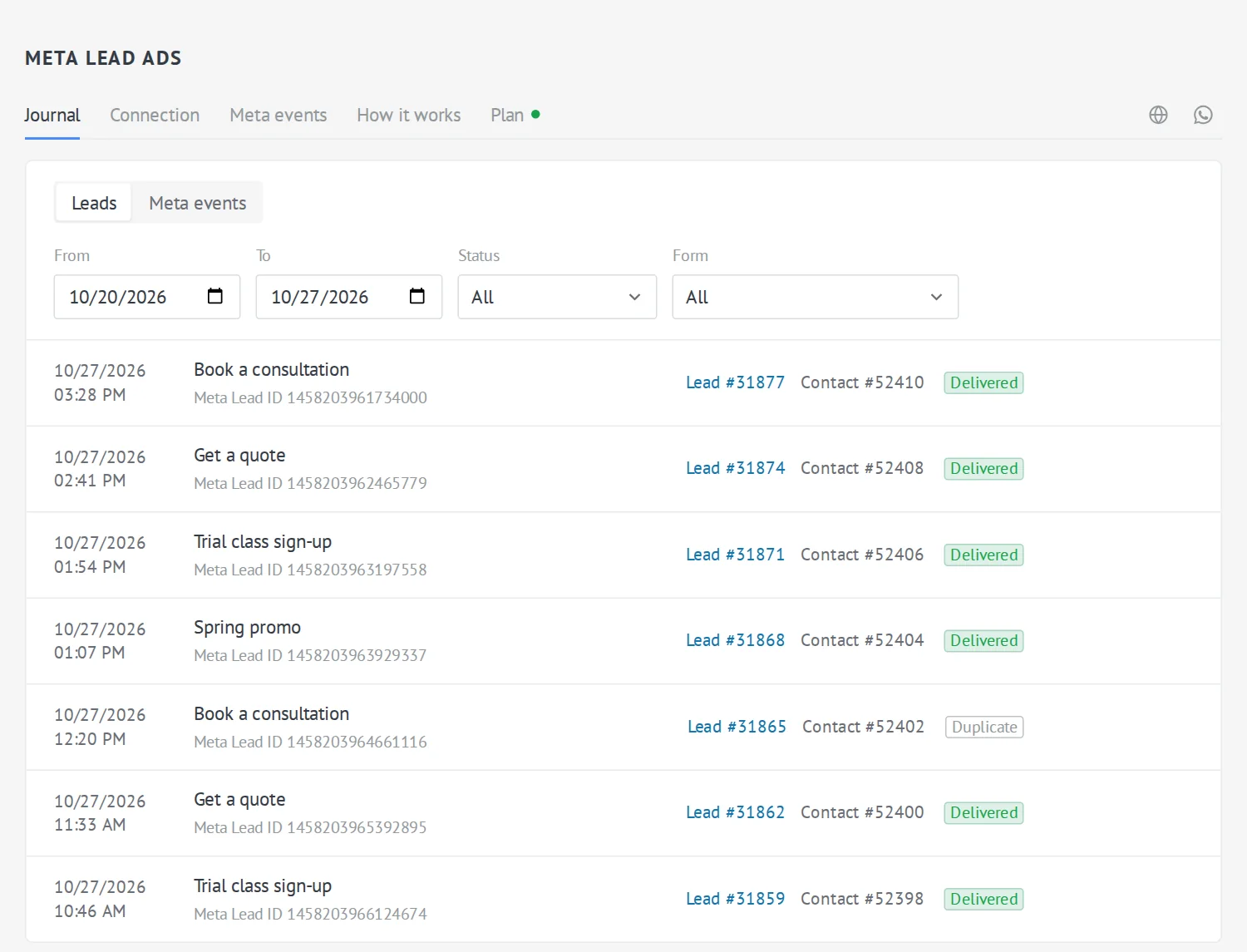This screenshot has width=1247, height=952.
Task: Click Contact #52408 text
Action: (862, 468)
